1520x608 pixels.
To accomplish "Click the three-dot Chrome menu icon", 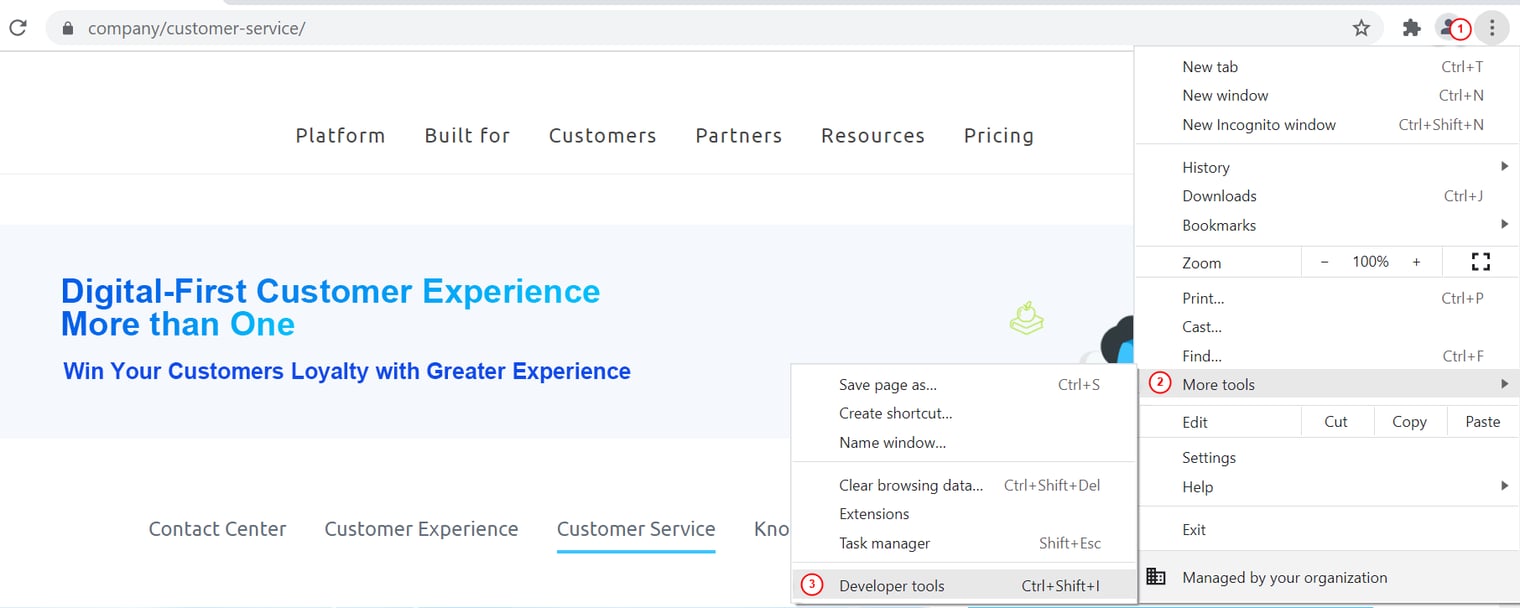I will (1491, 28).
